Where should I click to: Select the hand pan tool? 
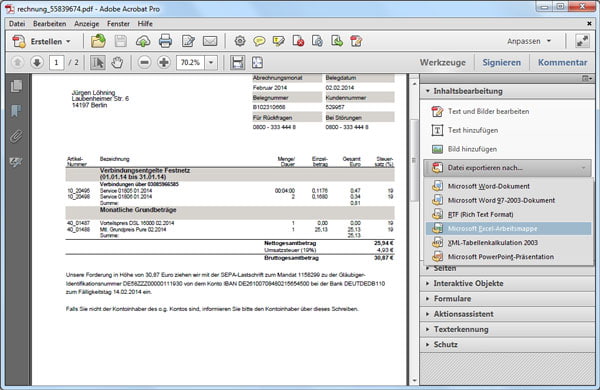pyautogui.click(x=117, y=62)
